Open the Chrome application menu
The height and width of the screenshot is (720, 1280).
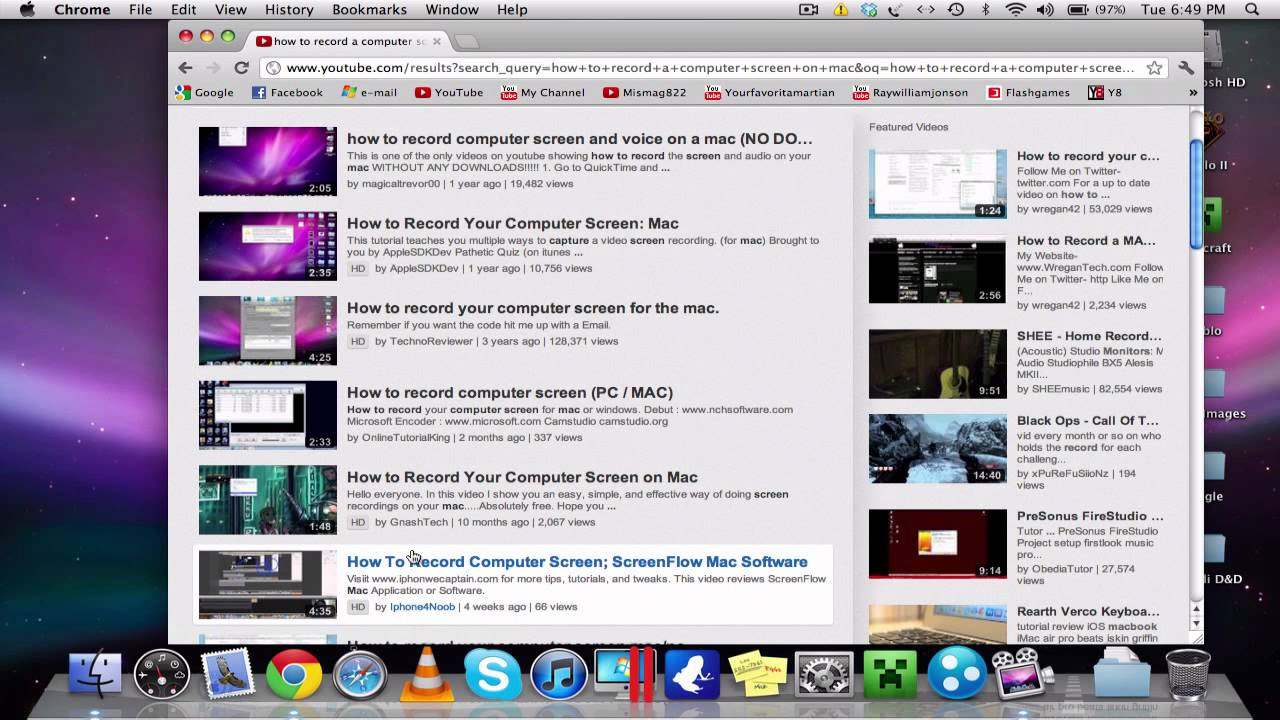(x=82, y=10)
